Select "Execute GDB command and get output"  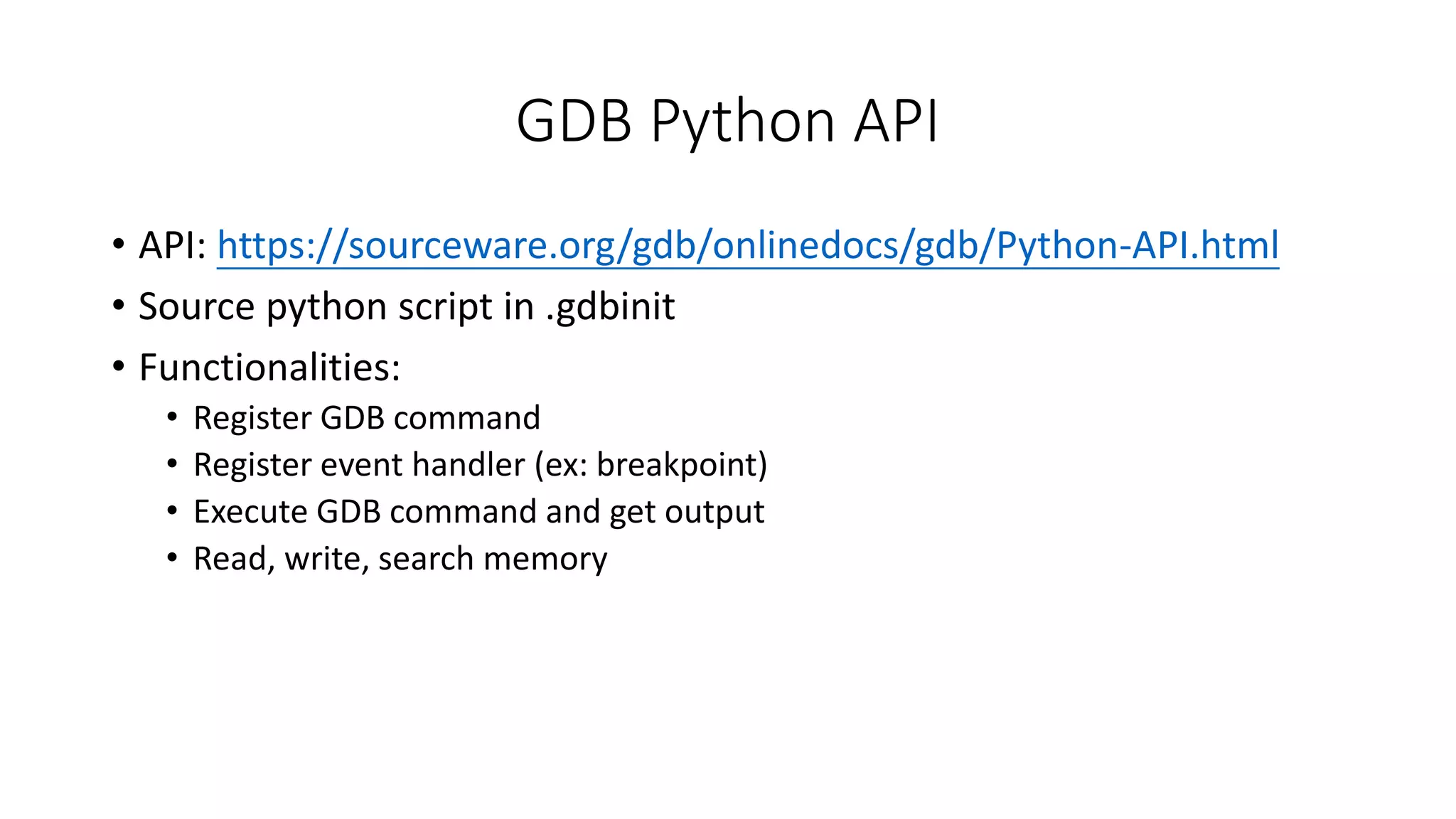tap(479, 512)
